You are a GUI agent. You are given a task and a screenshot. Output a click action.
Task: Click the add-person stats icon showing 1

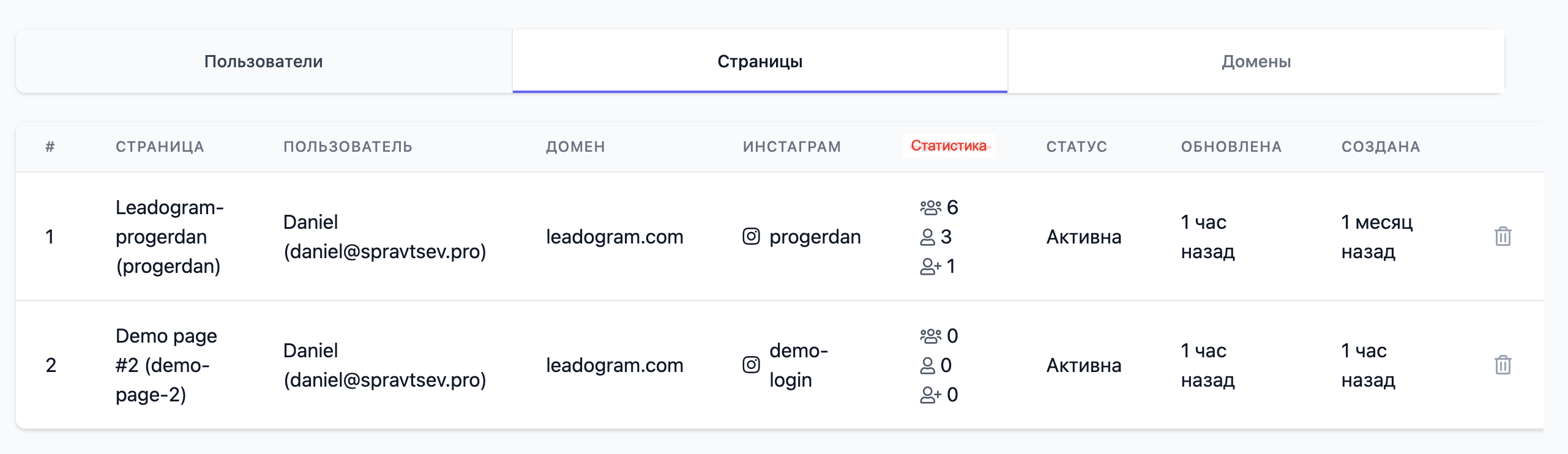[x=931, y=267]
